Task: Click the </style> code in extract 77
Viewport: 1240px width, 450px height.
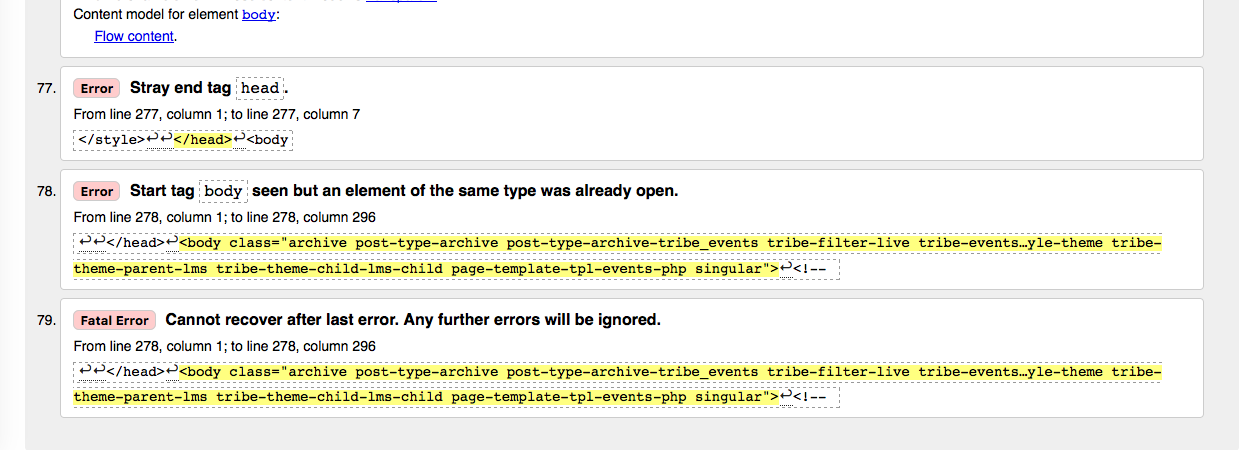Action: click(108, 140)
